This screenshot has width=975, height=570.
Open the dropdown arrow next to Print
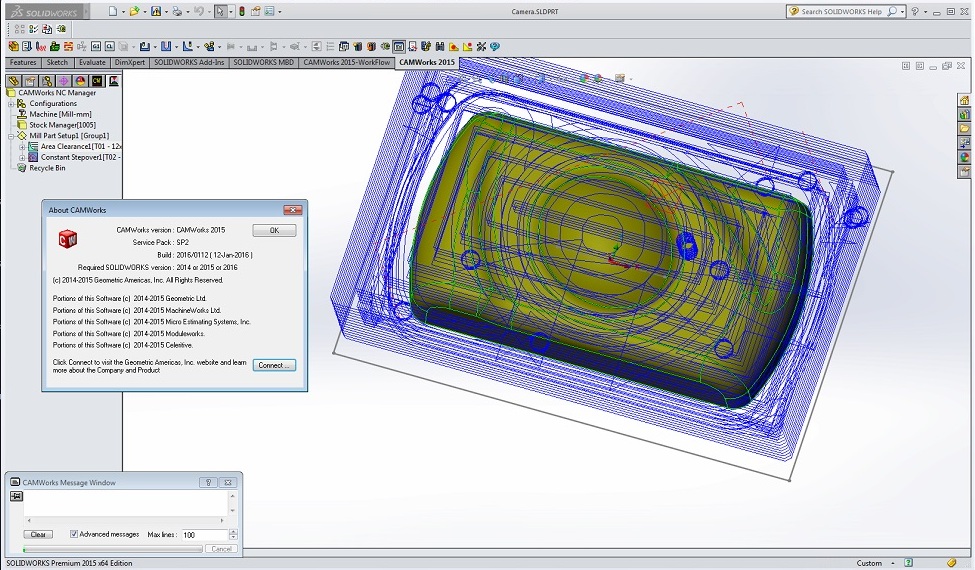188,11
